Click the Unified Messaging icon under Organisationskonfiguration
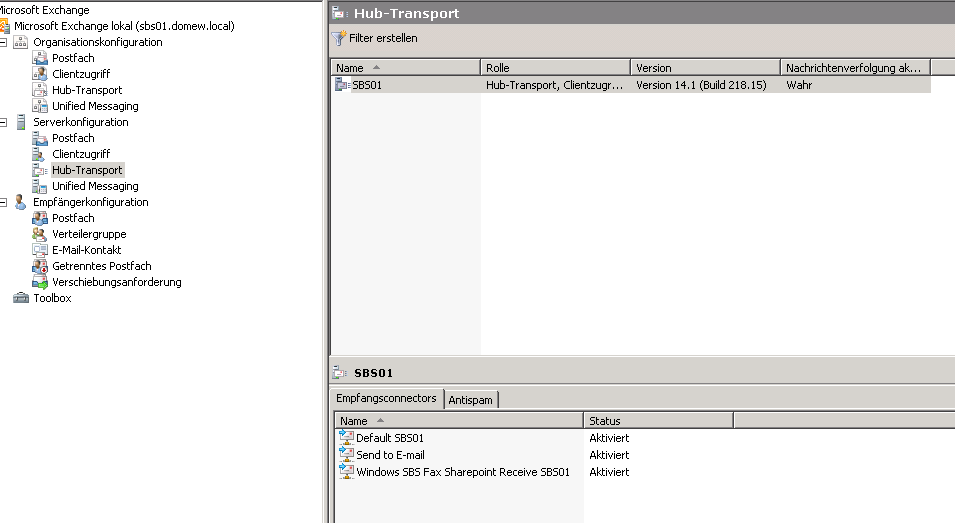Viewport: 955px width, 523px height. (x=40, y=106)
